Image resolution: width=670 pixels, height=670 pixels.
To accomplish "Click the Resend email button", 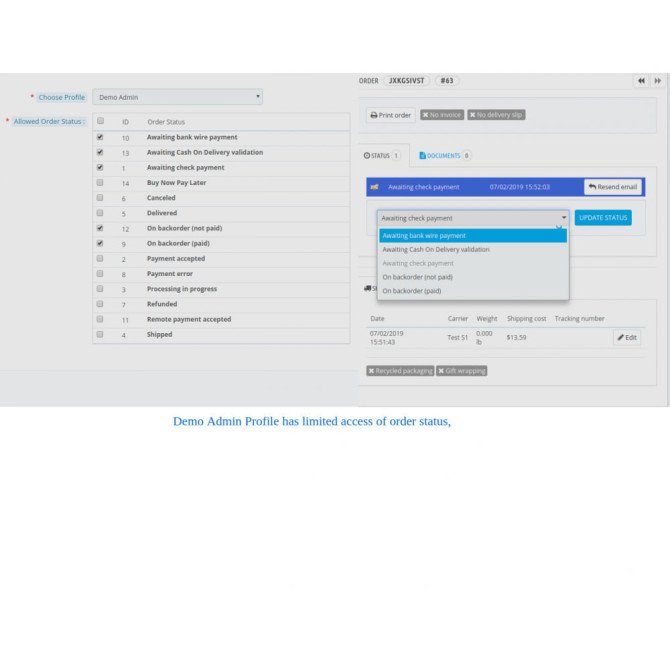I will [613, 187].
